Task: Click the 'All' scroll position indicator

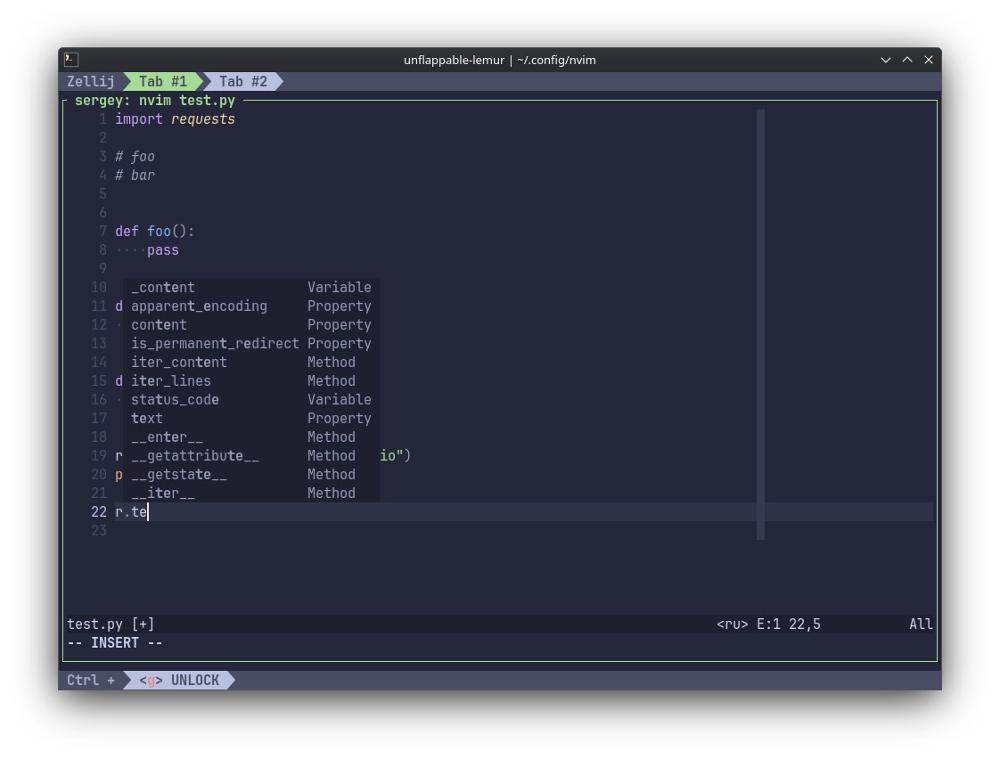Action: (x=921, y=624)
